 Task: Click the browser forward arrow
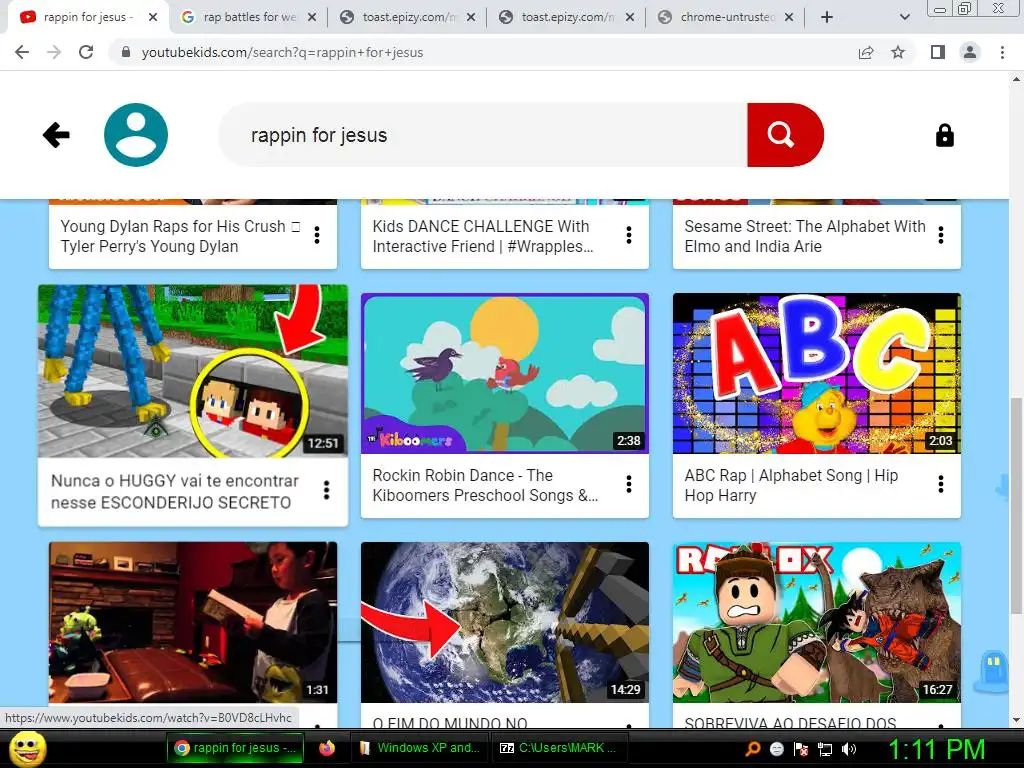(54, 52)
